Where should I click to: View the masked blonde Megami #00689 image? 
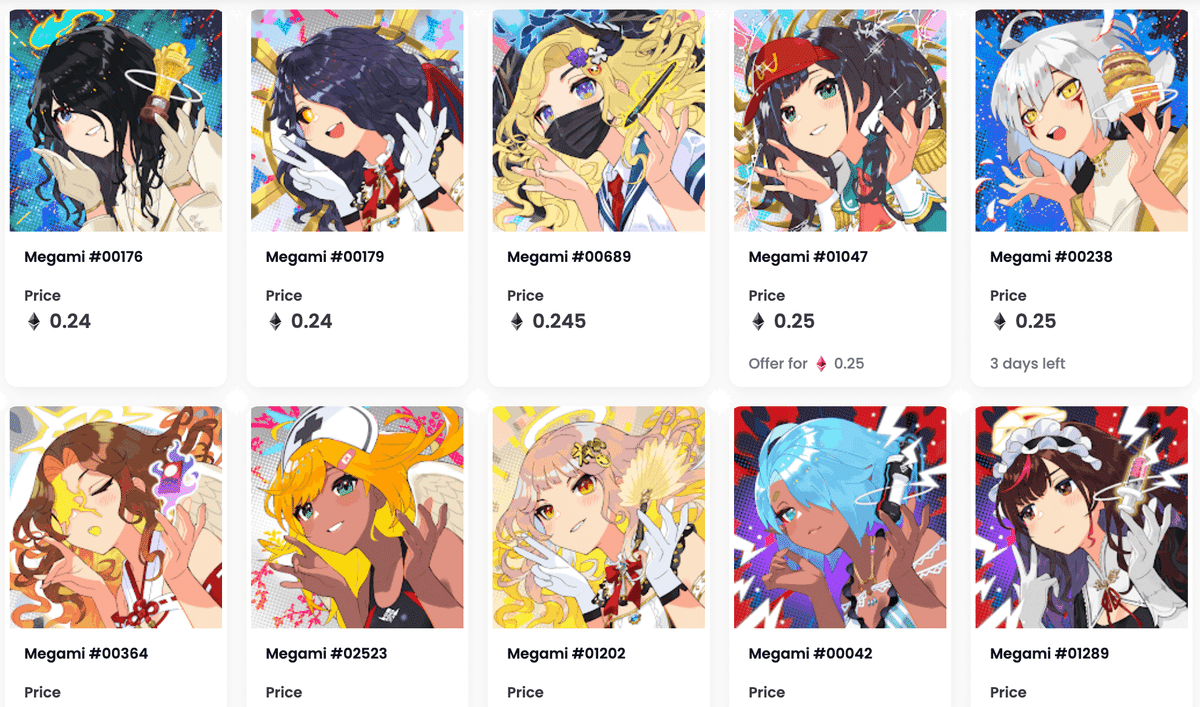pos(599,121)
